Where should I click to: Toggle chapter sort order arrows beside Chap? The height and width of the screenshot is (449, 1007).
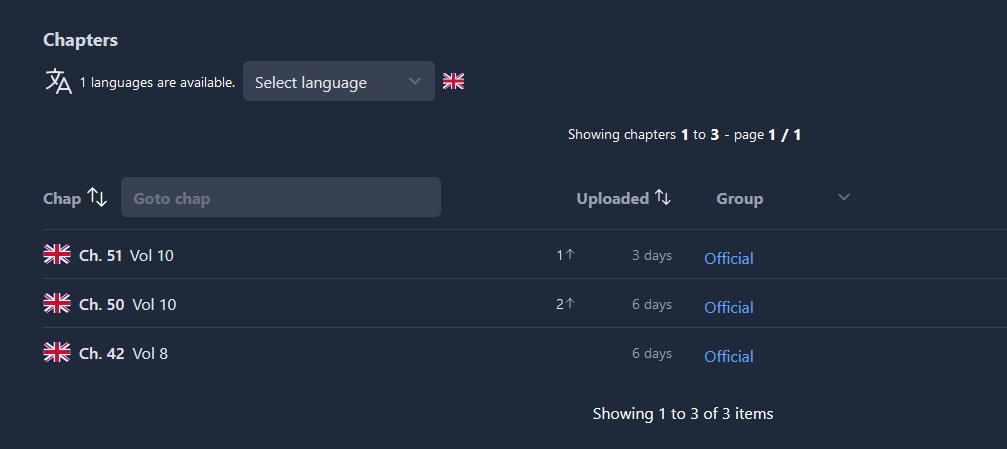[x=97, y=197]
